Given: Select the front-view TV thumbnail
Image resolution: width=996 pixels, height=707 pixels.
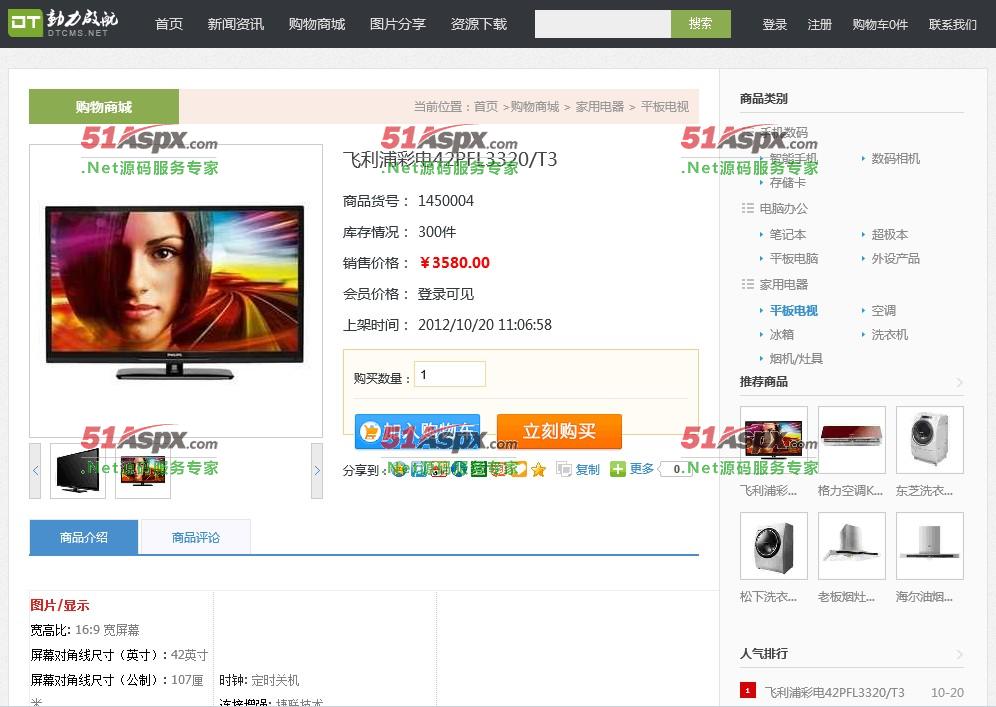Looking at the screenshot, I should coord(143,471).
